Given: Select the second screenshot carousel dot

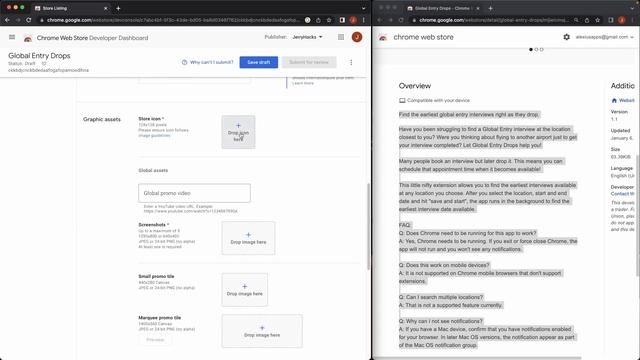Looking at the screenshot, I should [x=536, y=49].
